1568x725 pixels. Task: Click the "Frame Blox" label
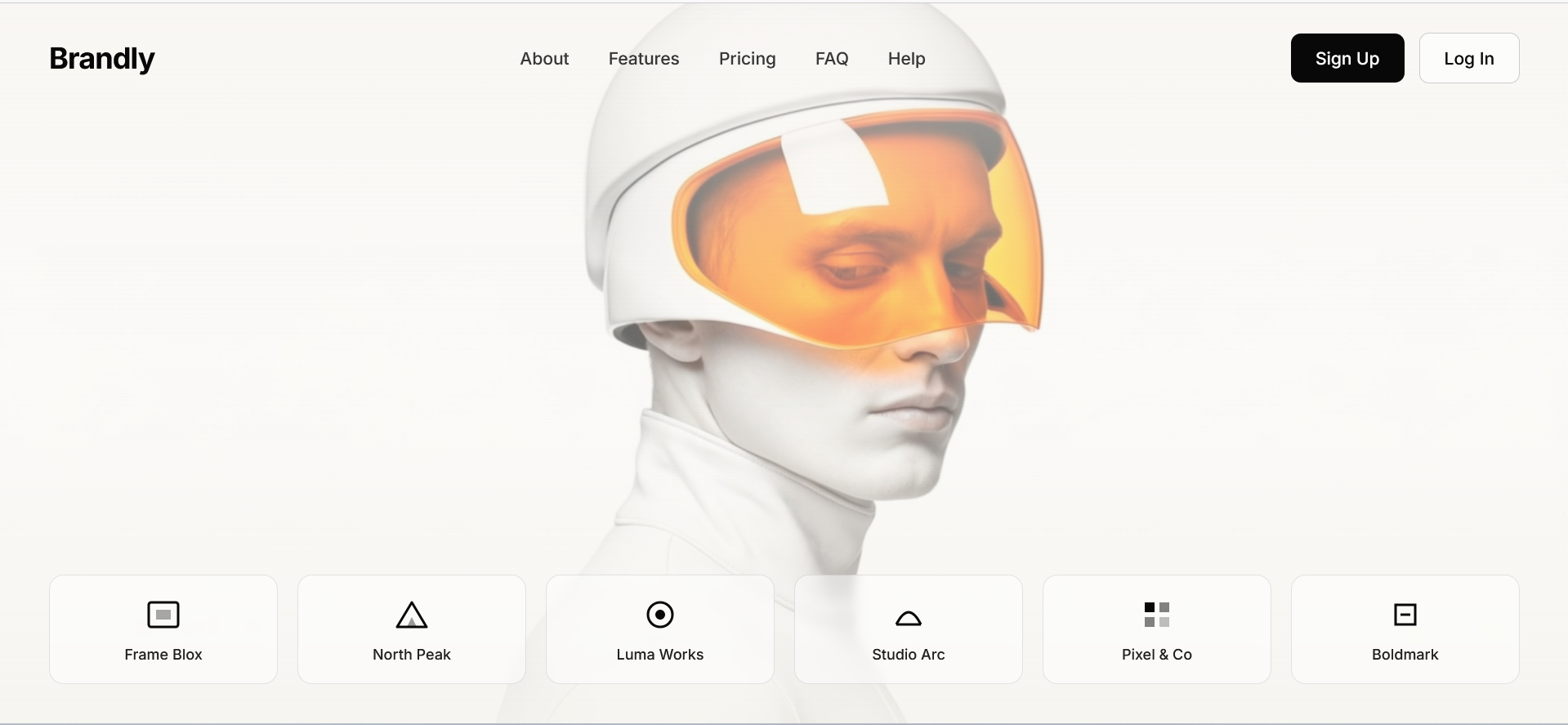coord(163,655)
